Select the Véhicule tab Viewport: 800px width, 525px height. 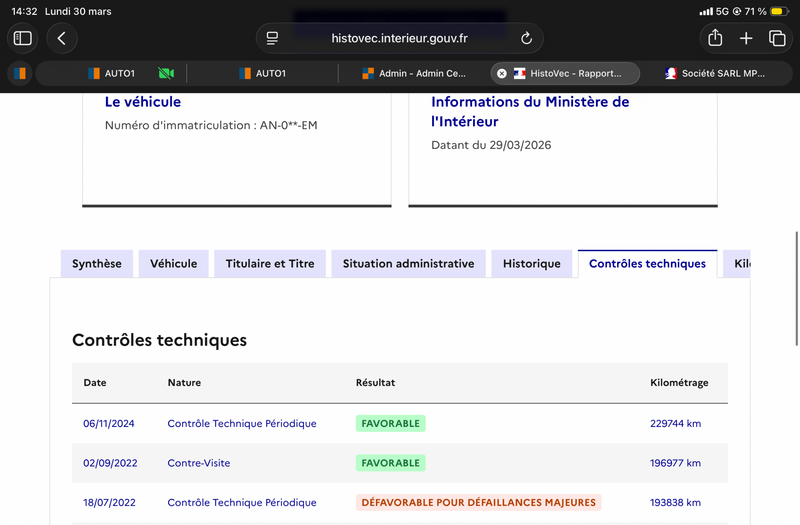click(173, 264)
